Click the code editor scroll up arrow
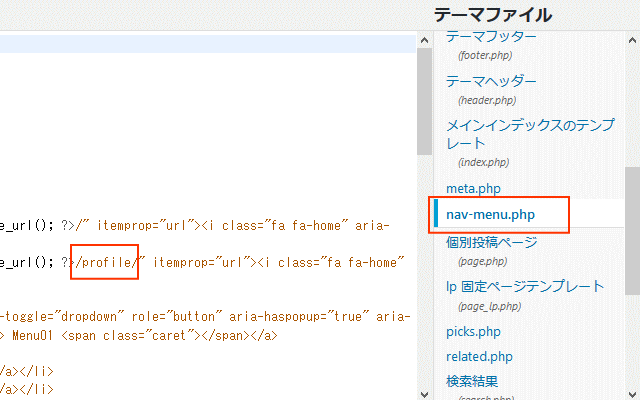The width and height of the screenshot is (640, 400). [x=424, y=40]
